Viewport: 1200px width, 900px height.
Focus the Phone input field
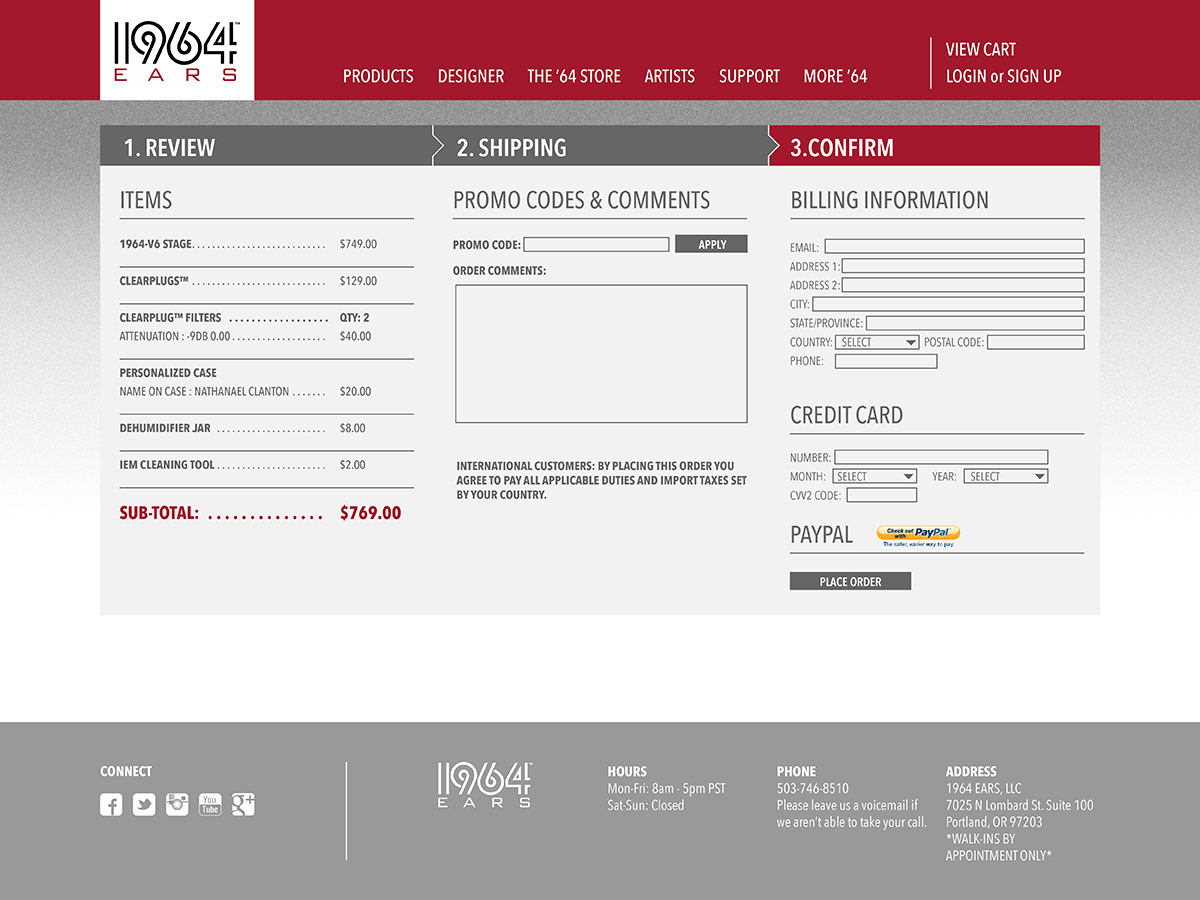[886, 361]
